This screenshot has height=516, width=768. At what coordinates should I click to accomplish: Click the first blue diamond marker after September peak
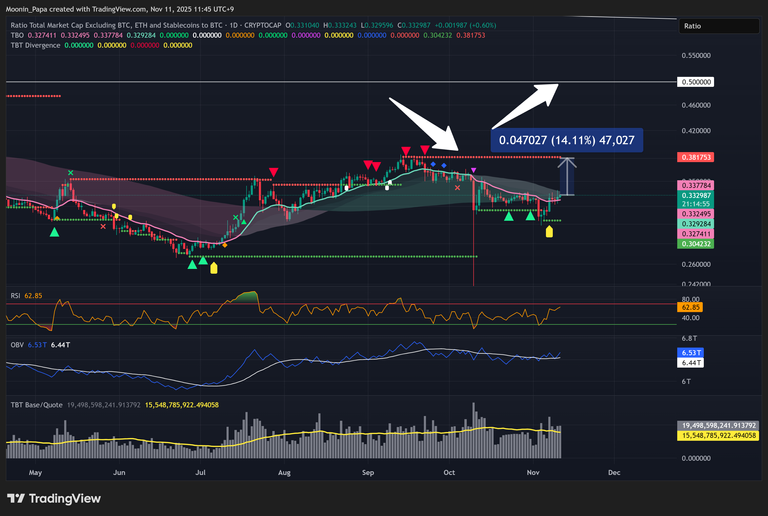(432, 164)
